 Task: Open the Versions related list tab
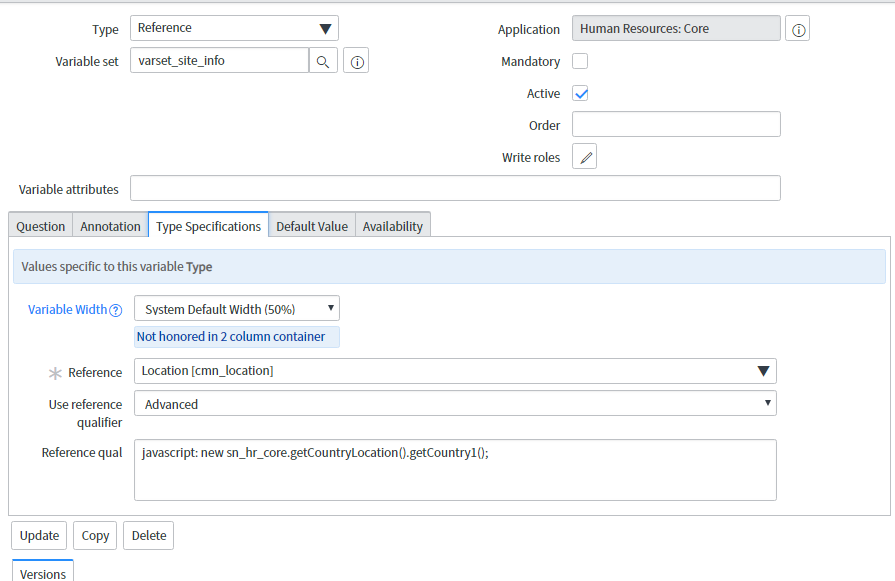pyautogui.click(x=43, y=571)
